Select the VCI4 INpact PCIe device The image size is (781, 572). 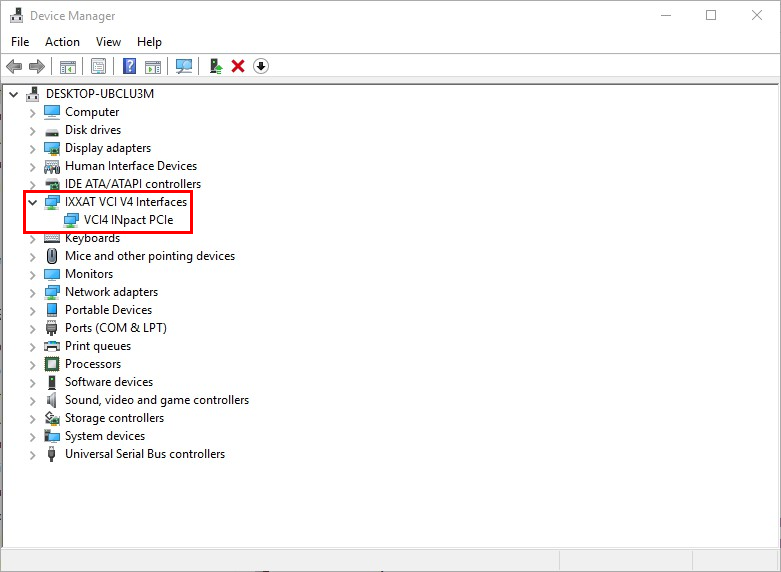[x=129, y=220]
